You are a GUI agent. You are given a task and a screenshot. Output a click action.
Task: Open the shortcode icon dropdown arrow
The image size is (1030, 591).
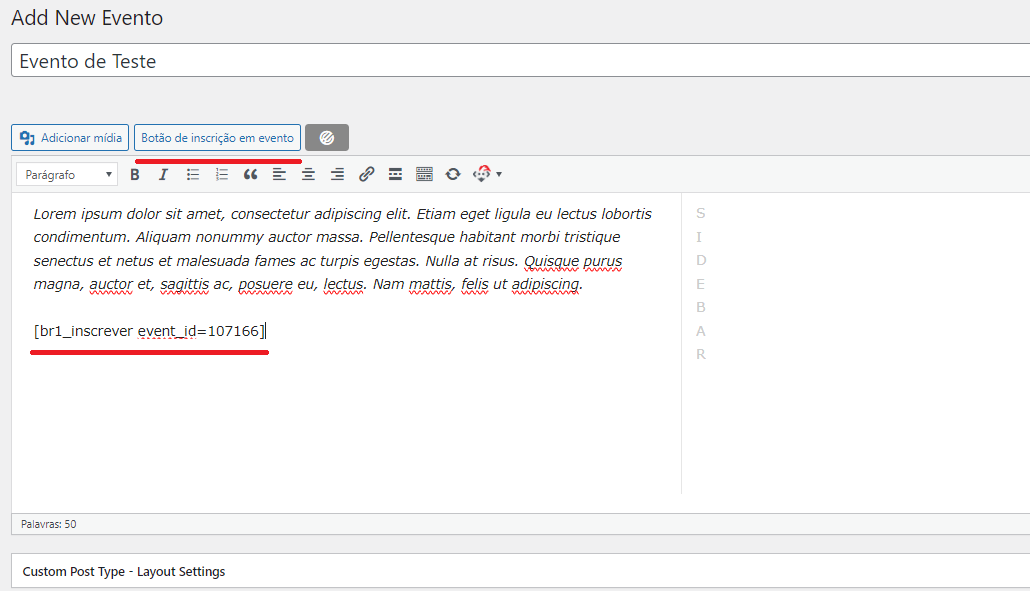(x=499, y=174)
